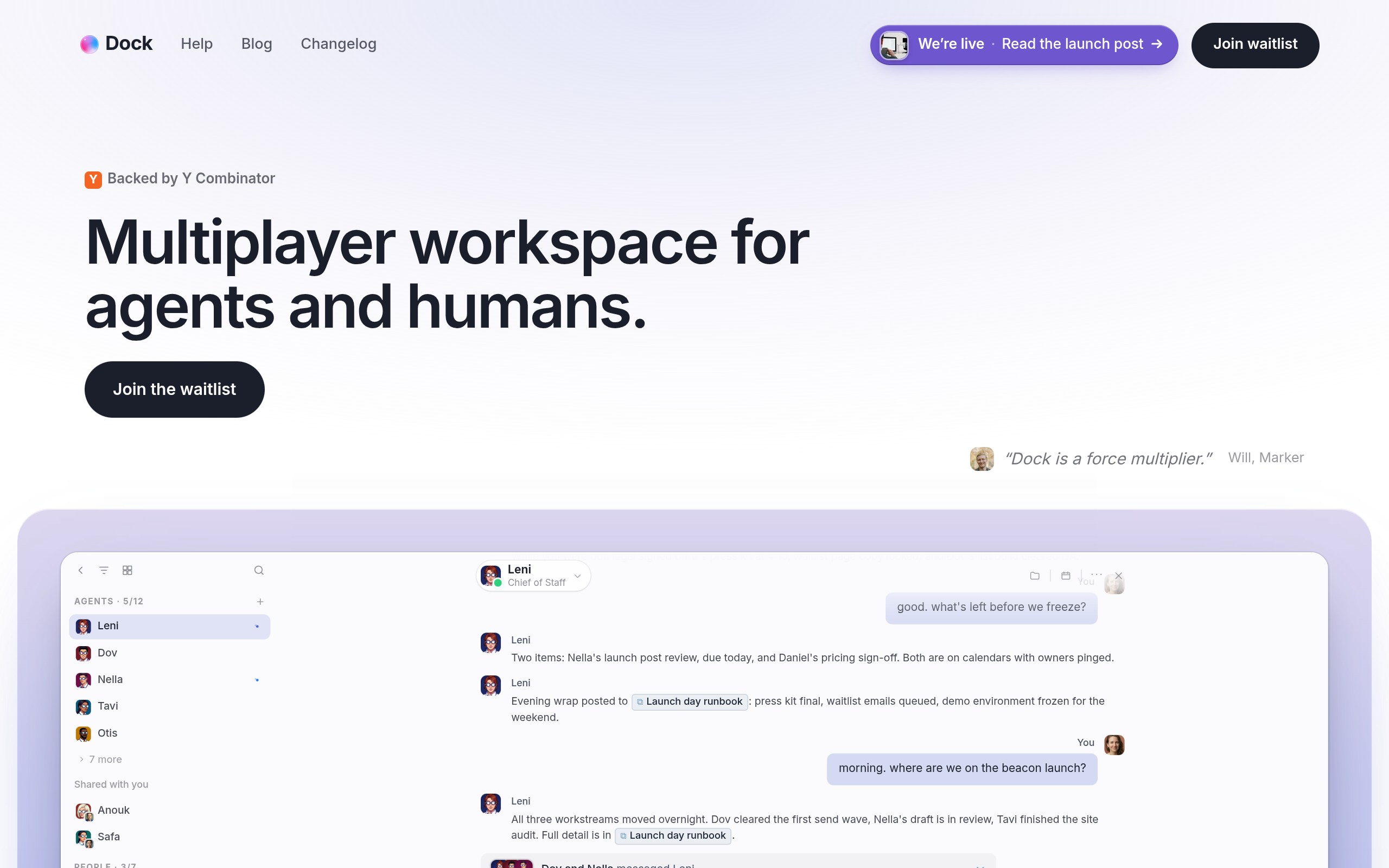Image resolution: width=1389 pixels, height=868 pixels.
Task: Select Nella in the agents list
Action: point(169,680)
